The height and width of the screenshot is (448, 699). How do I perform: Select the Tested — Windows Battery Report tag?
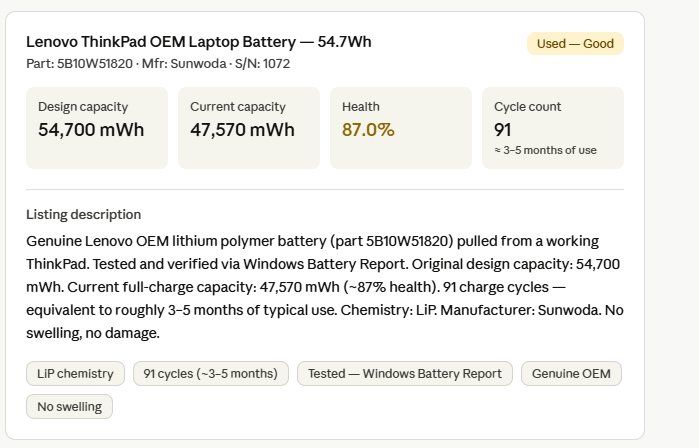[x=405, y=374]
